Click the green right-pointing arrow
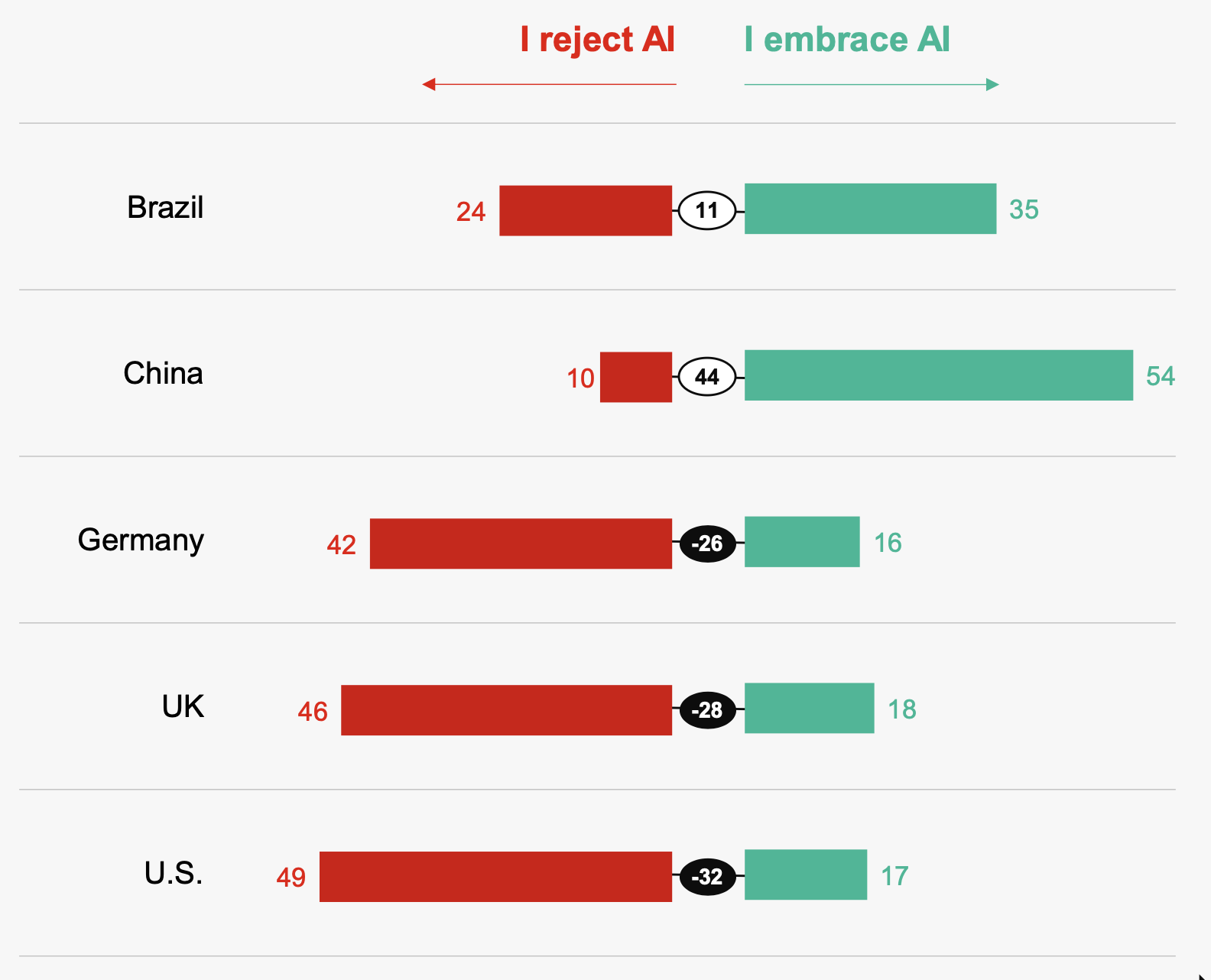 click(x=872, y=84)
